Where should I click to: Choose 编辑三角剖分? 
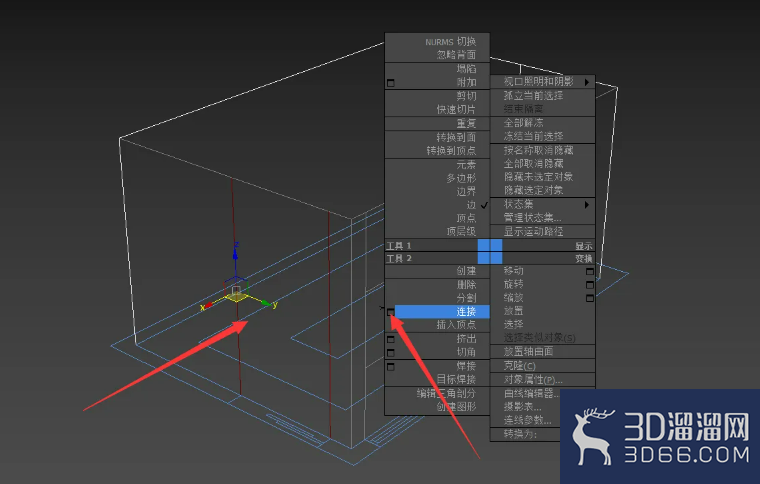(x=446, y=393)
